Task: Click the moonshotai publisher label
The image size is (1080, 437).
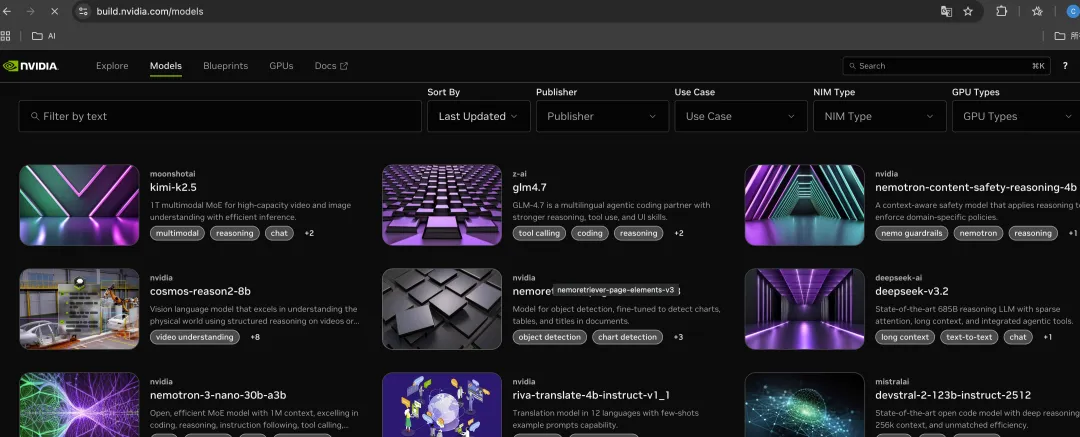Action: pos(173,174)
